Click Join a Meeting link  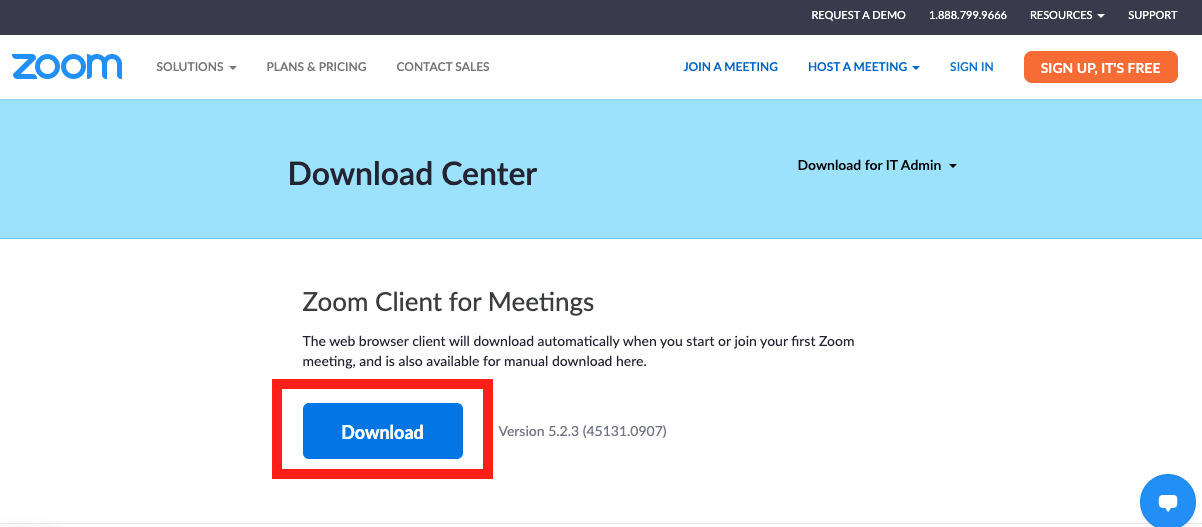[x=730, y=67]
